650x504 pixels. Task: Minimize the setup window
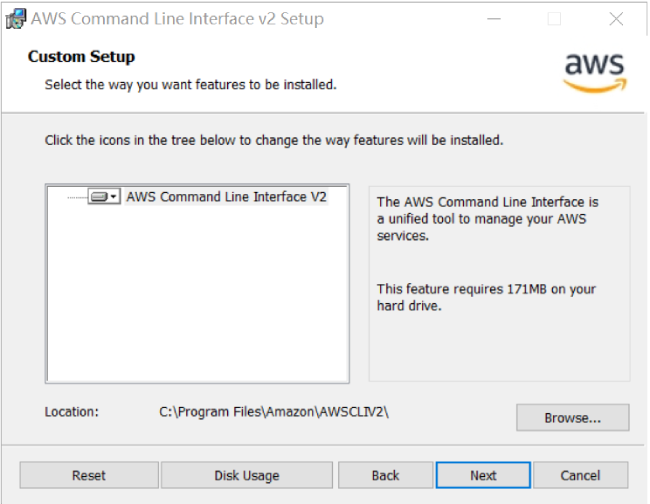(494, 19)
